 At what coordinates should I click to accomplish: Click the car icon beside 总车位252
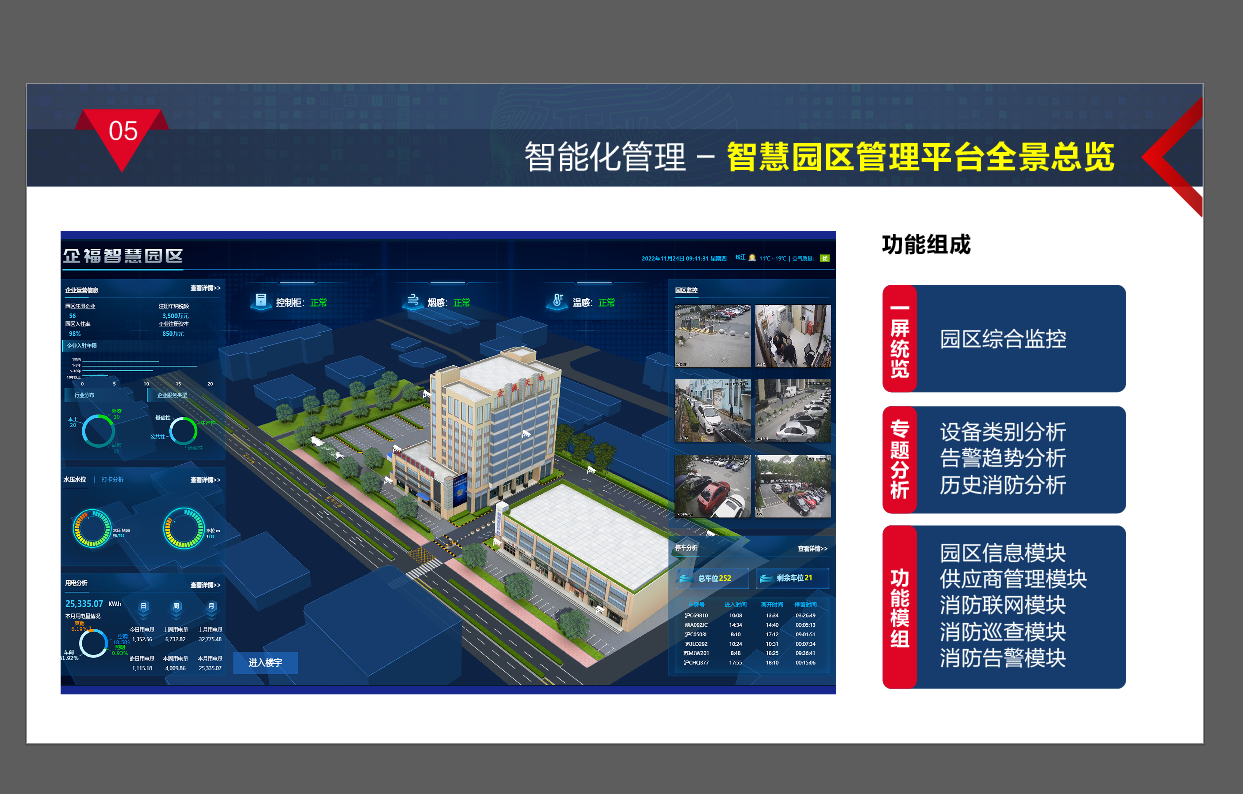(686, 578)
